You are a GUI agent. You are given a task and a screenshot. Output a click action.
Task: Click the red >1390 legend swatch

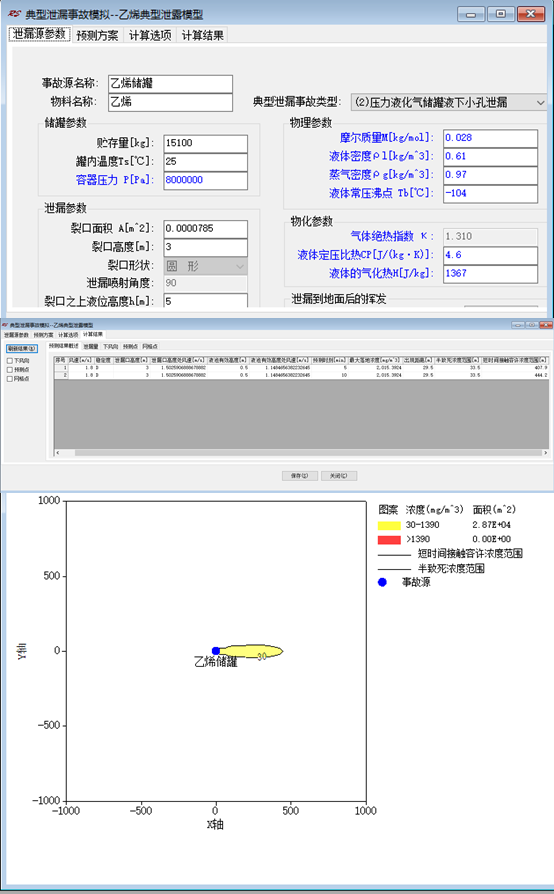(389, 539)
